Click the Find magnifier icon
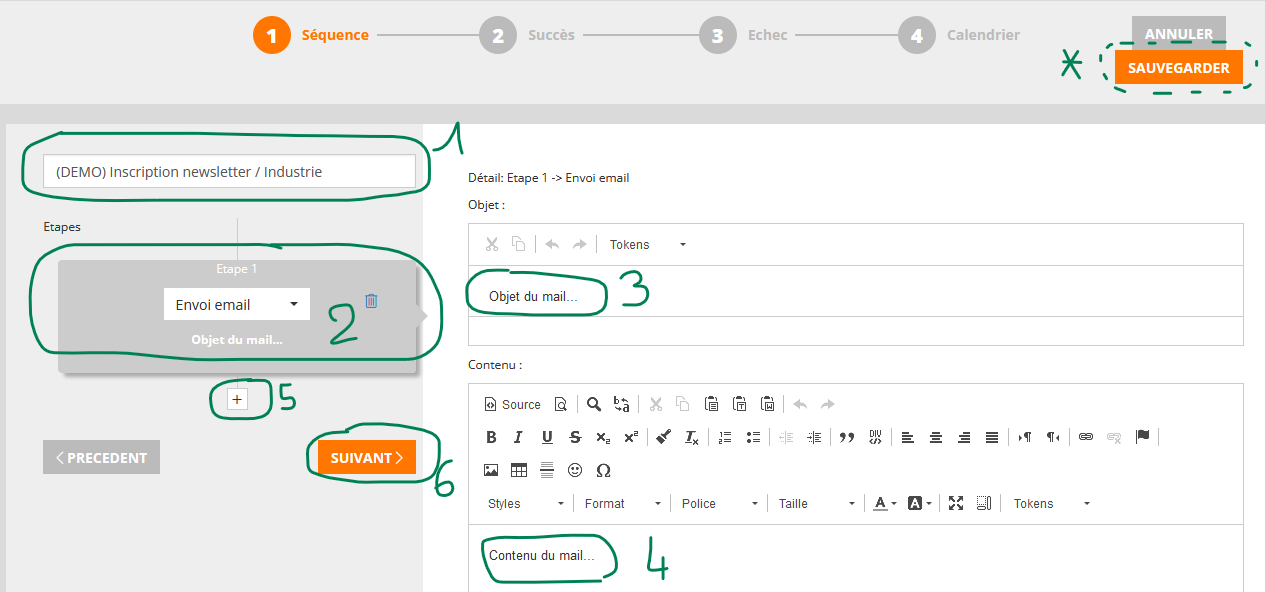Image resolution: width=1265 pixels, height=592 pixels. click(594, 404)
